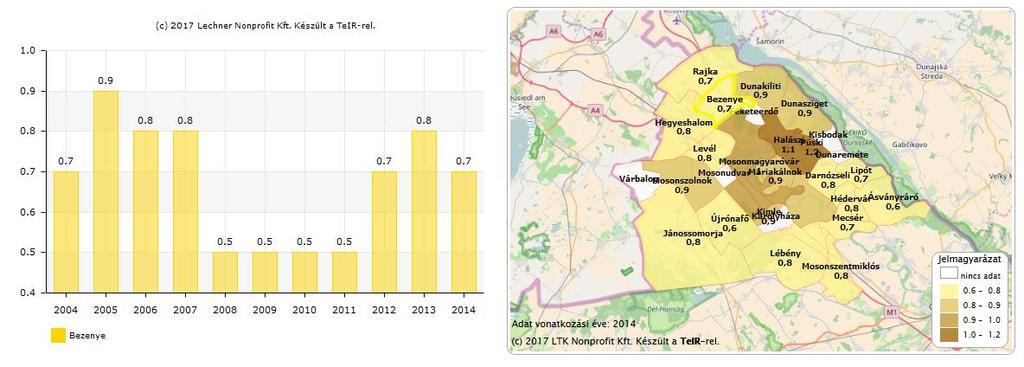1024x367 pixels.
Task: Click the Újrónafő label on the map
Action: (x=729, y=219)
